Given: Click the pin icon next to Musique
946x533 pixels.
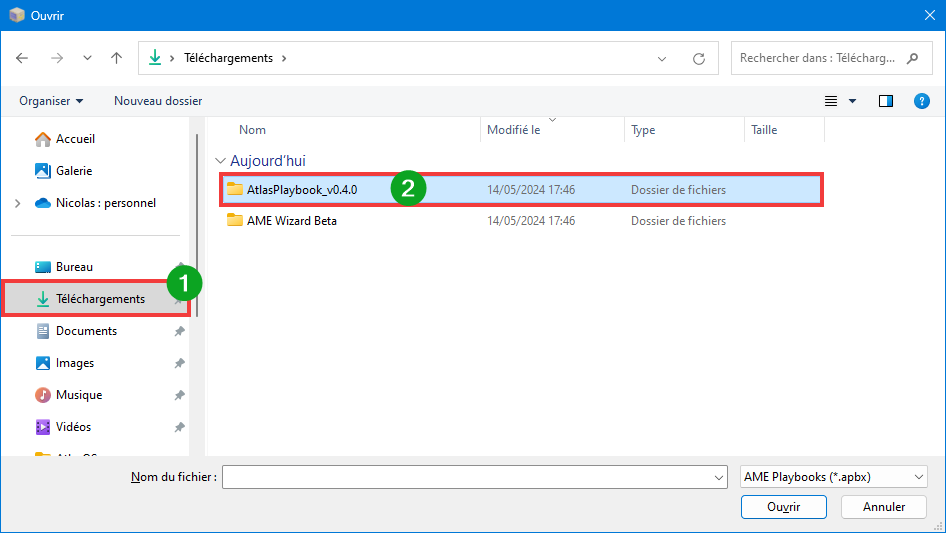Looking at the screenshot, I should pos(179,395).
